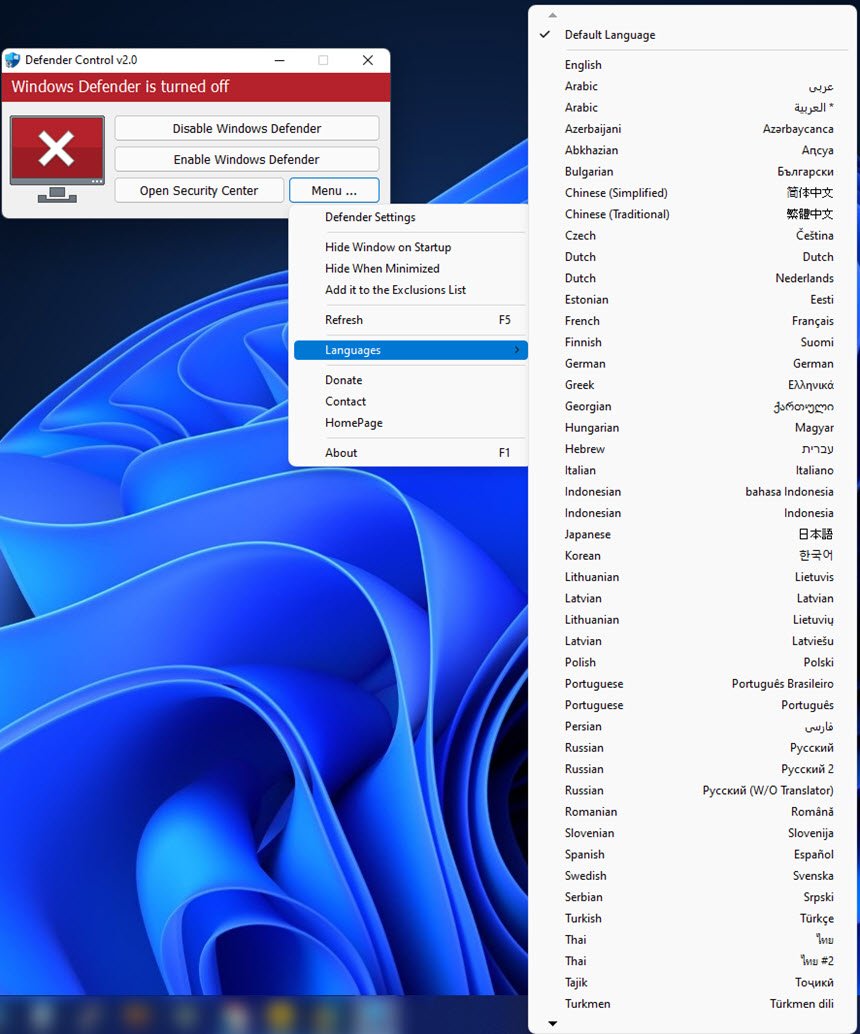Open HomePage menu entry
Image resolution: width=860 pixels, height=1034 pixels.
point(410,423)
